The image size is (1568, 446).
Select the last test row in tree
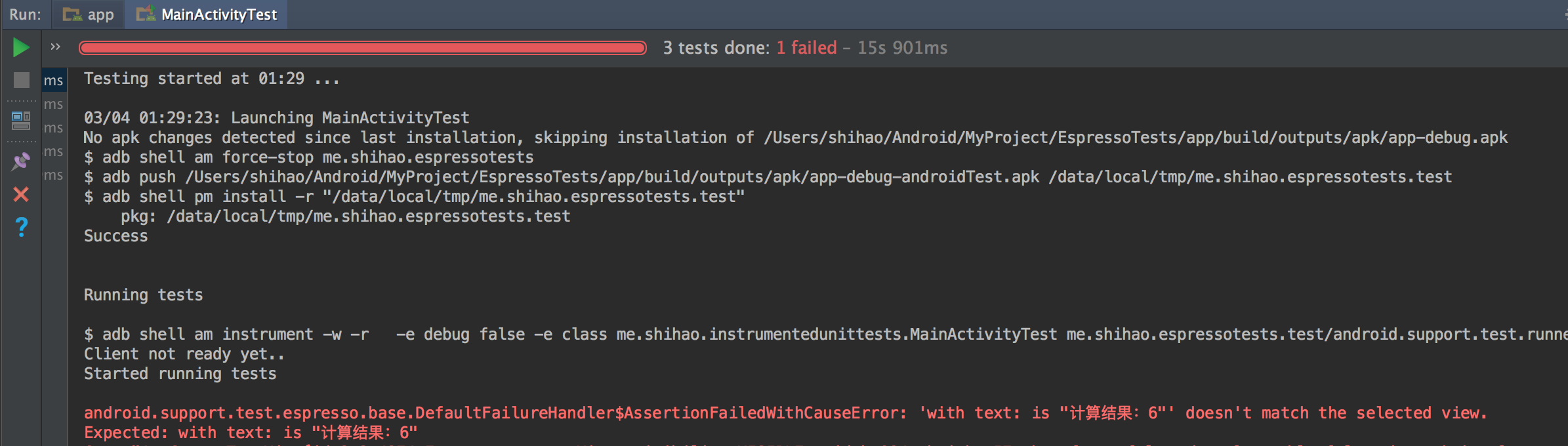[x=54, y=175]
